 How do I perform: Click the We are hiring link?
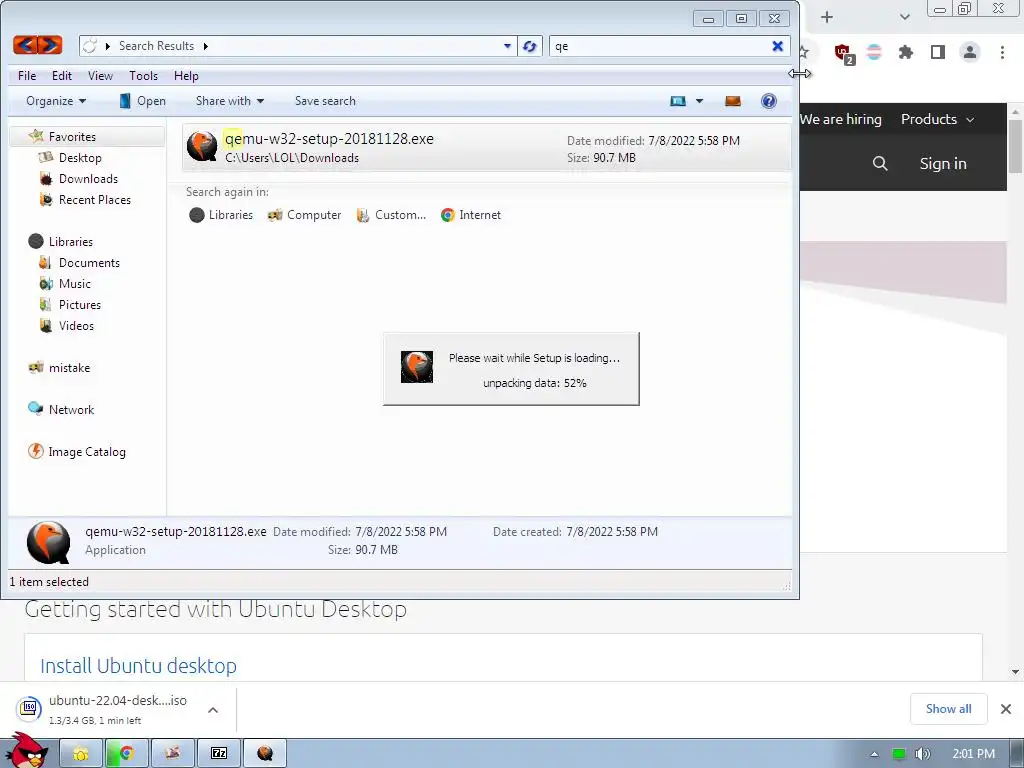pos(840,119)
